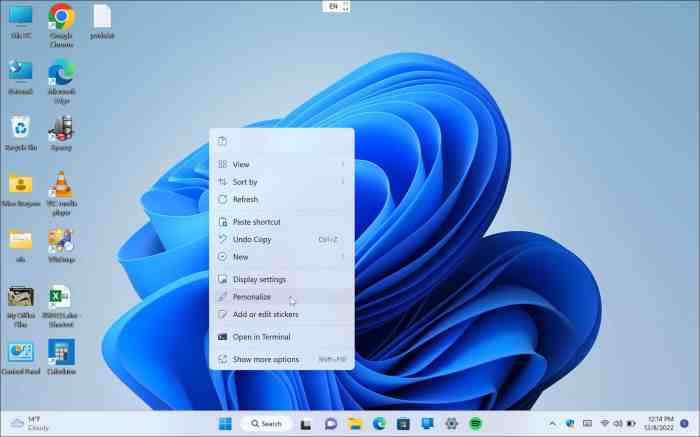
Task: Choose Paste shortcut in the context menu
Action: point(282,222)
